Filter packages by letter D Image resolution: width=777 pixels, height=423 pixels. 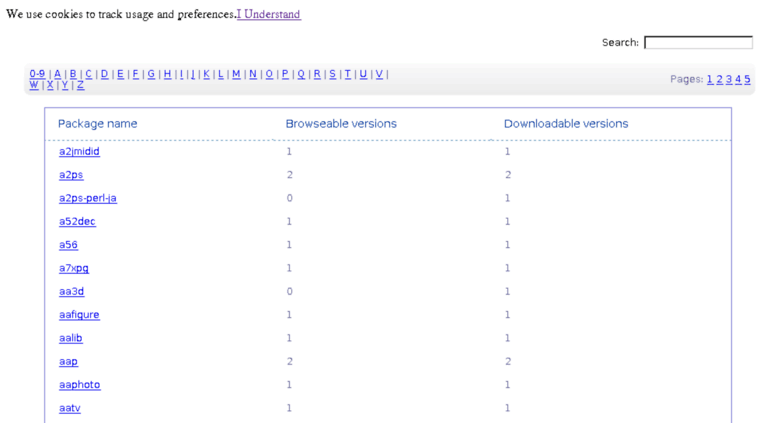(105, 74)
